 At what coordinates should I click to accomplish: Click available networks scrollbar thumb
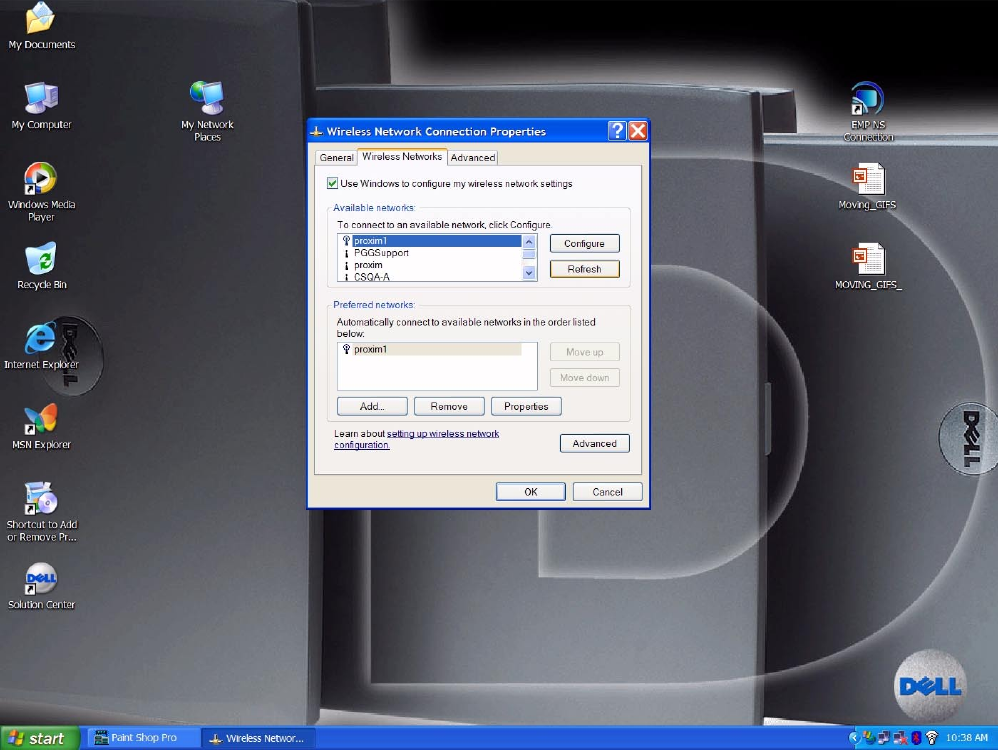(529, 255)
